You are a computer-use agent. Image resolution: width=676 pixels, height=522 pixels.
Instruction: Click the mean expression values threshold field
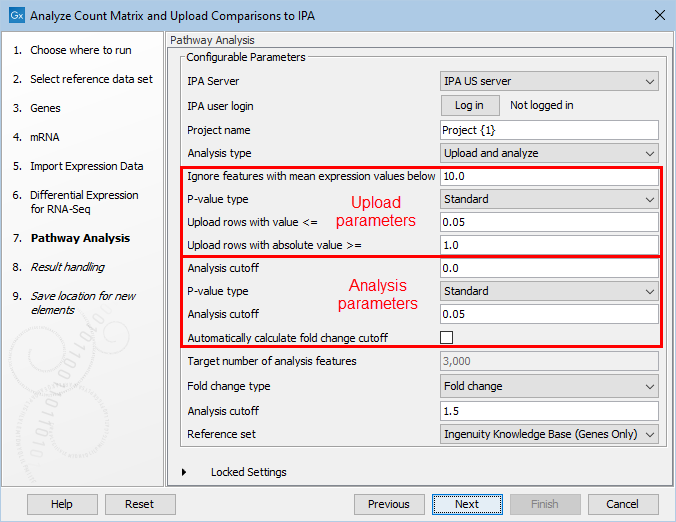pos(549,176)
